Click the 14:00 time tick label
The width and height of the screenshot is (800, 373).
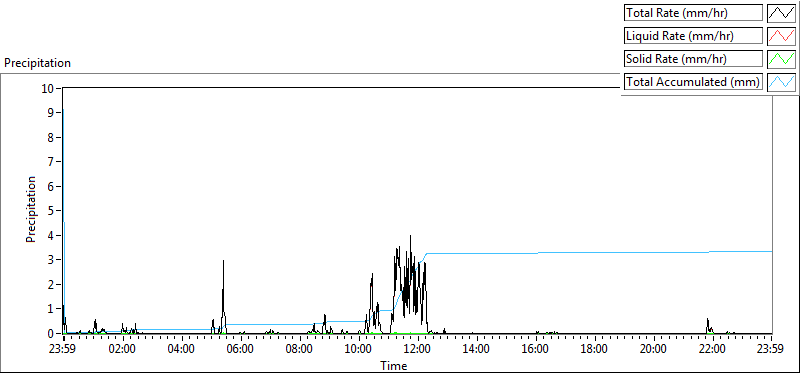click(477, 350)
